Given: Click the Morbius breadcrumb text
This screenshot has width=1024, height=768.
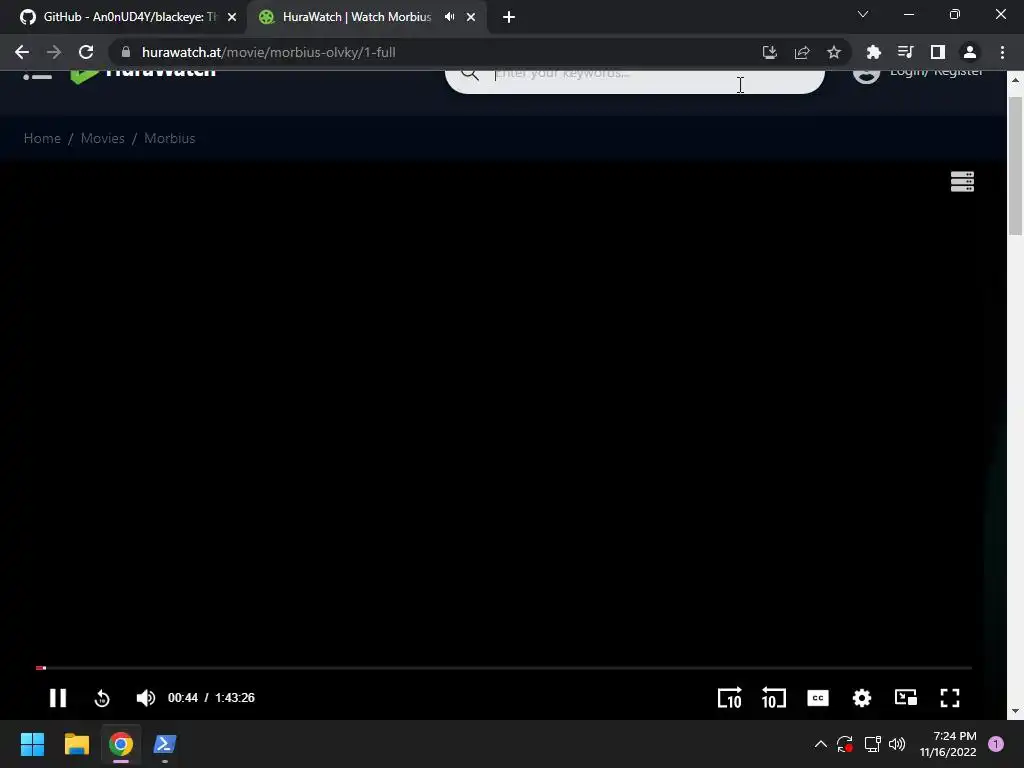Looking at the screenshot, I should click(x=170, y=138).
